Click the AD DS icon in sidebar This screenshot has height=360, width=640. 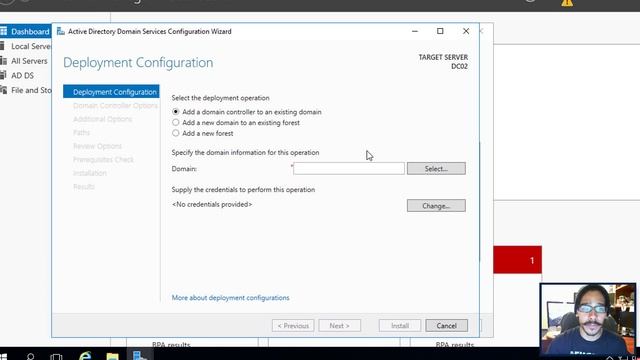tap(3, 76)
